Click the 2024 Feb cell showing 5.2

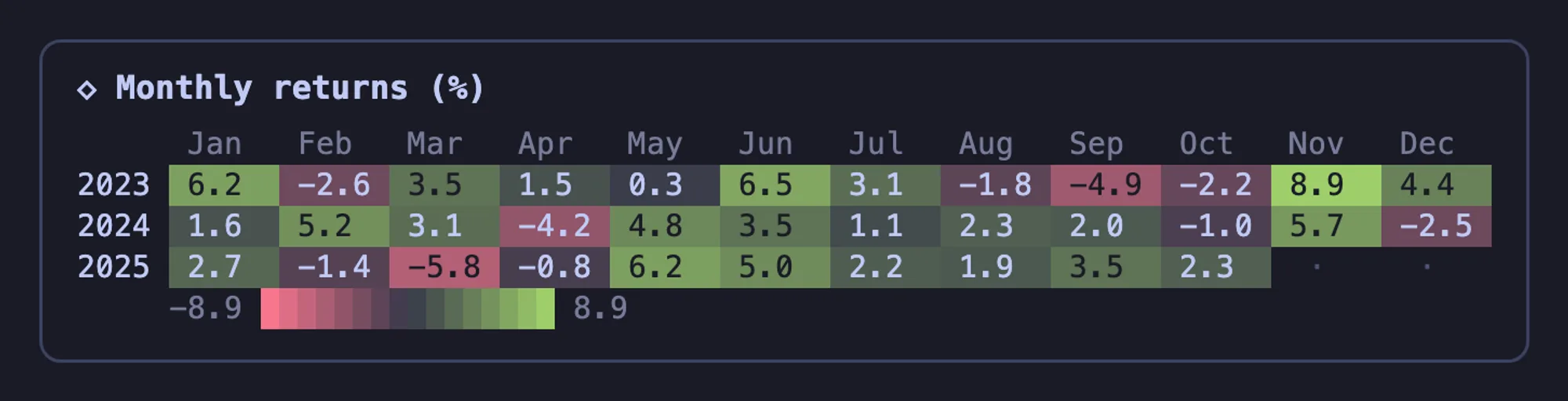coord(334,226)
